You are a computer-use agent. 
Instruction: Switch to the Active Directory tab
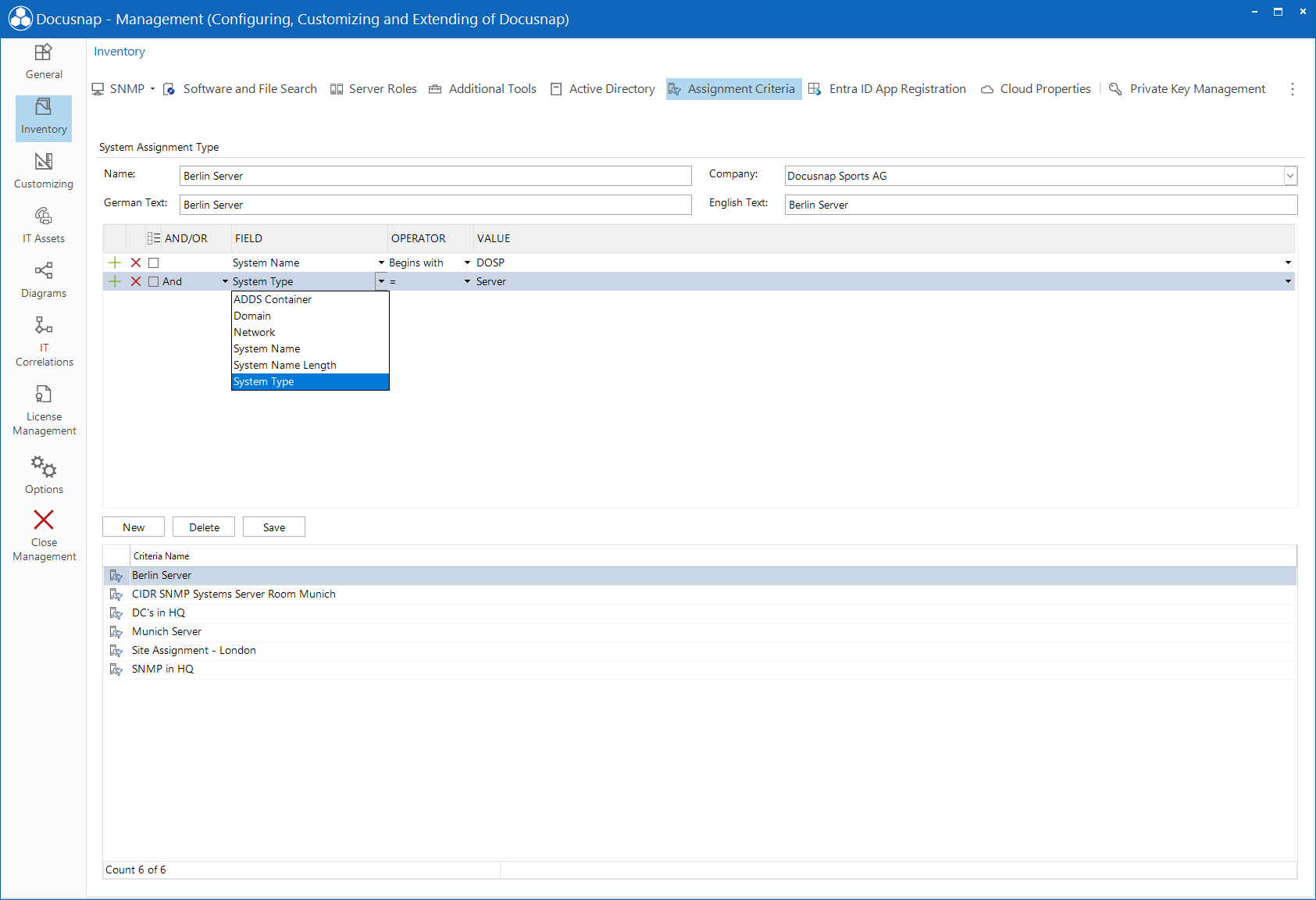click(x=603, y=89)
